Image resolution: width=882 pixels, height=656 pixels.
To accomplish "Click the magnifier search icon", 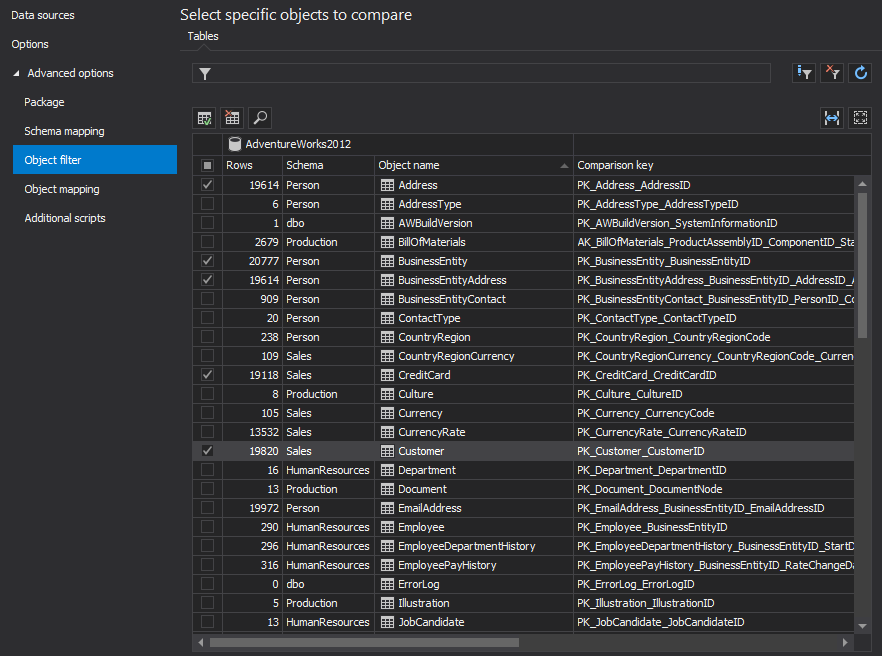I will [260, 118].
